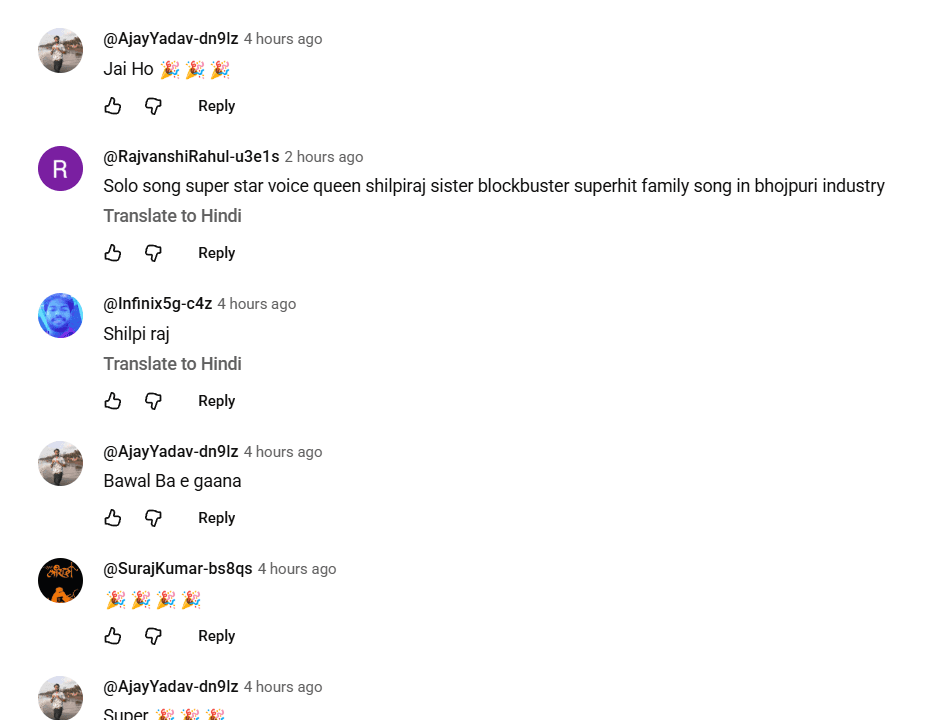Like RajvanshiRahul's comment about the solo song
The height and width of the screenshot is (720, 947).
[x=113, y=253]
